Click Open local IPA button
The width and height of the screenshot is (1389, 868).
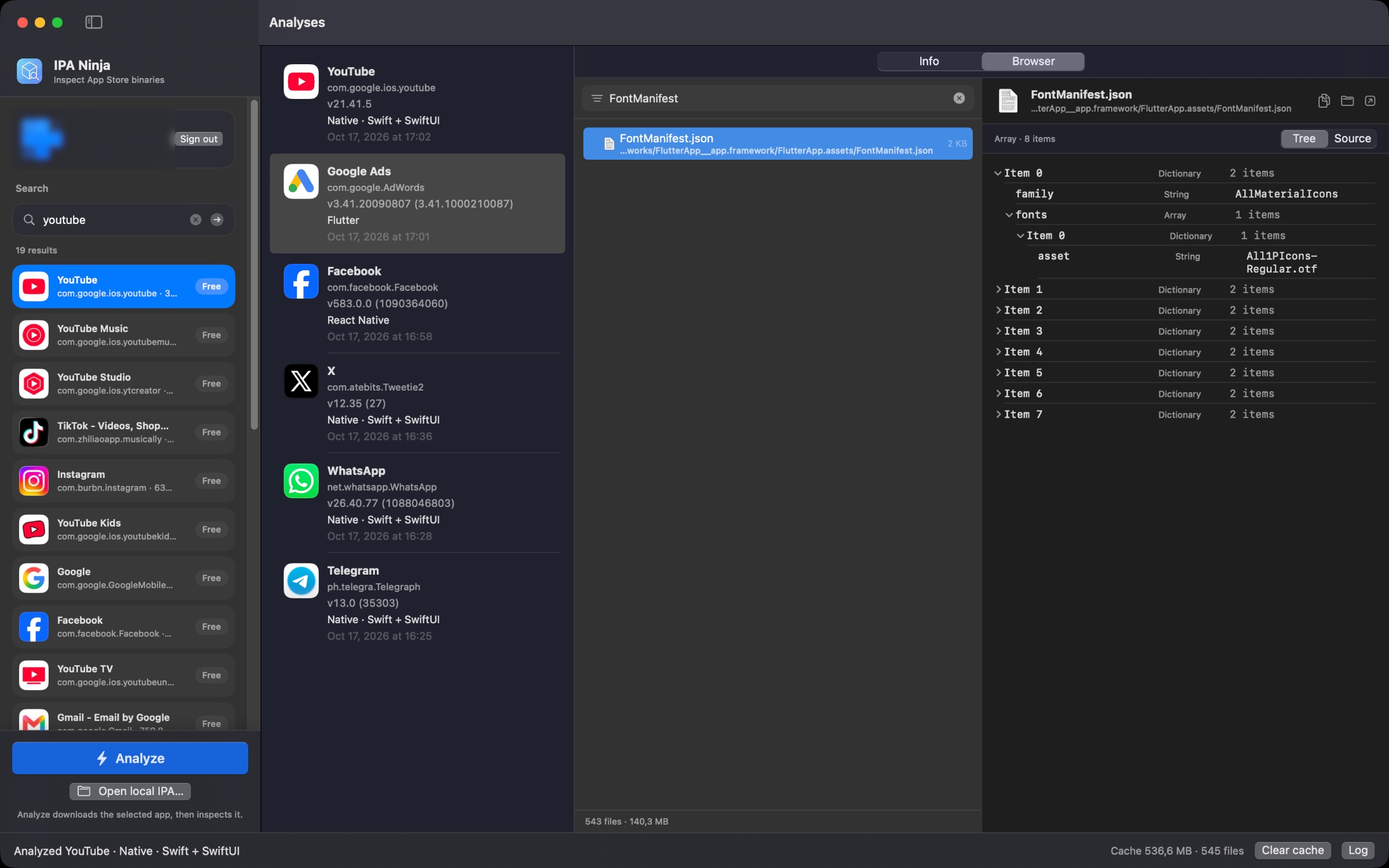pyautogui.click(x=130, y=791)
